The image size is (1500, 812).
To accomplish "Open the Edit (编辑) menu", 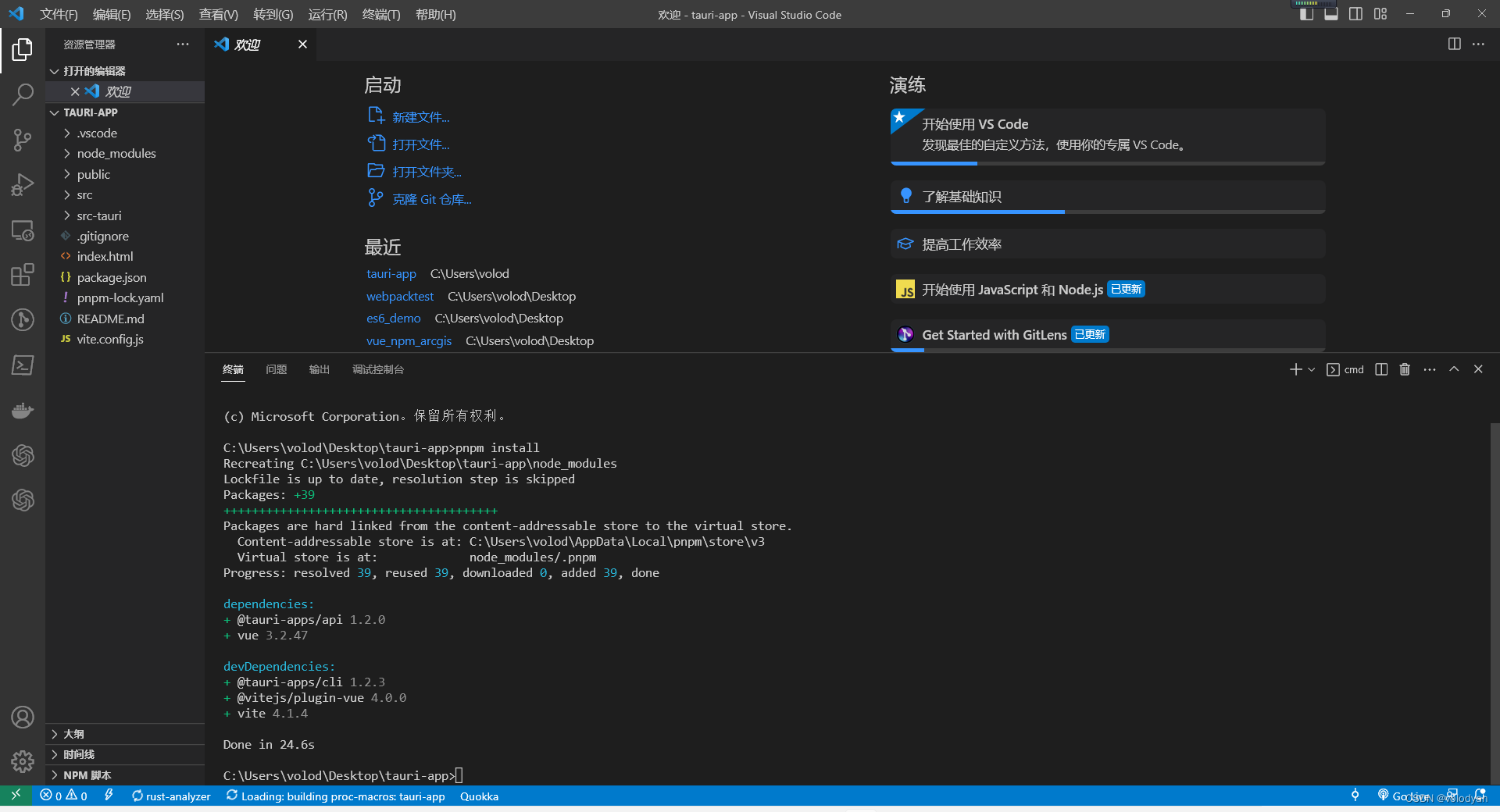I will point(112,14).
